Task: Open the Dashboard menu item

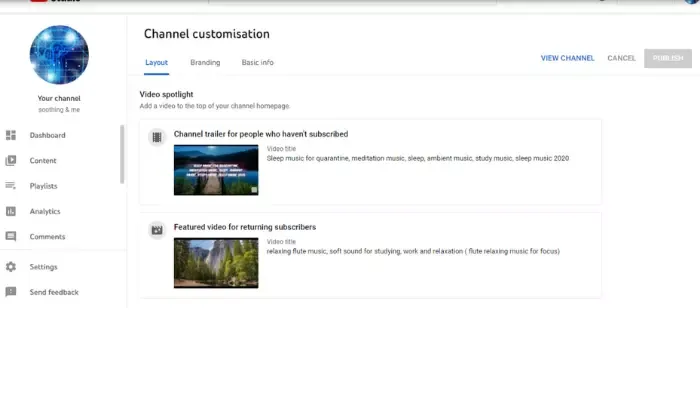Action: [47, 135]
